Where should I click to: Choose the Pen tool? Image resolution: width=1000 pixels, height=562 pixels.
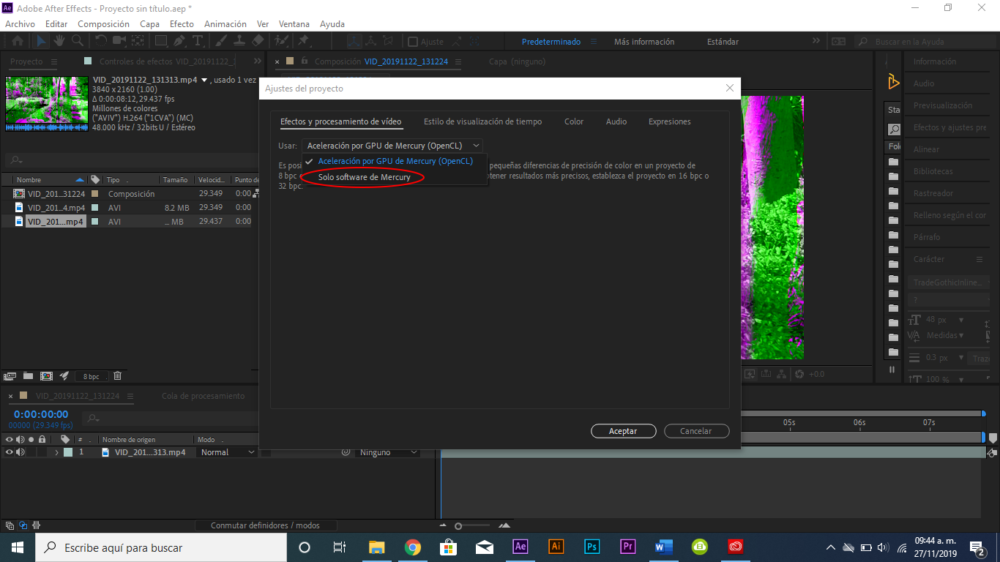click(180, 42)
